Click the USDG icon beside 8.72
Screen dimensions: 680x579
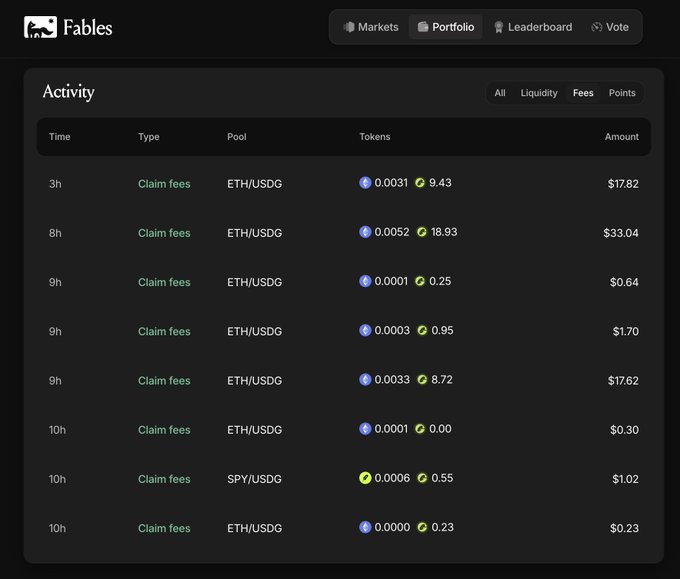[422, 379]
